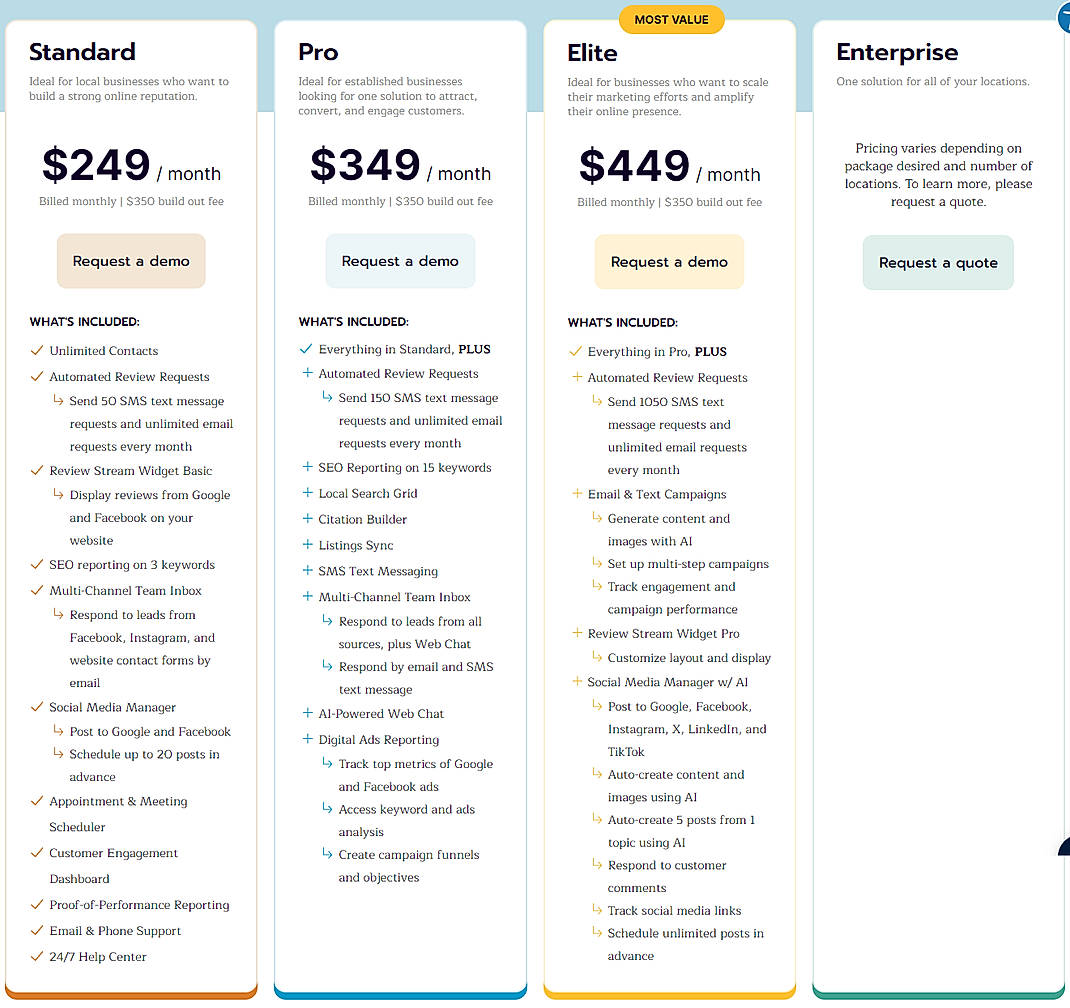Click the arrow icon beside Customize layout and display
This screenshot has height=1008, width=1070.
tap(597, 657)
